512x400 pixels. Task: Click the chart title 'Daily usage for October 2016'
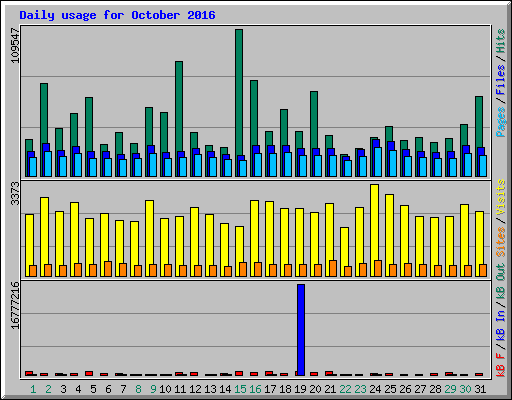tap(117, 15)
